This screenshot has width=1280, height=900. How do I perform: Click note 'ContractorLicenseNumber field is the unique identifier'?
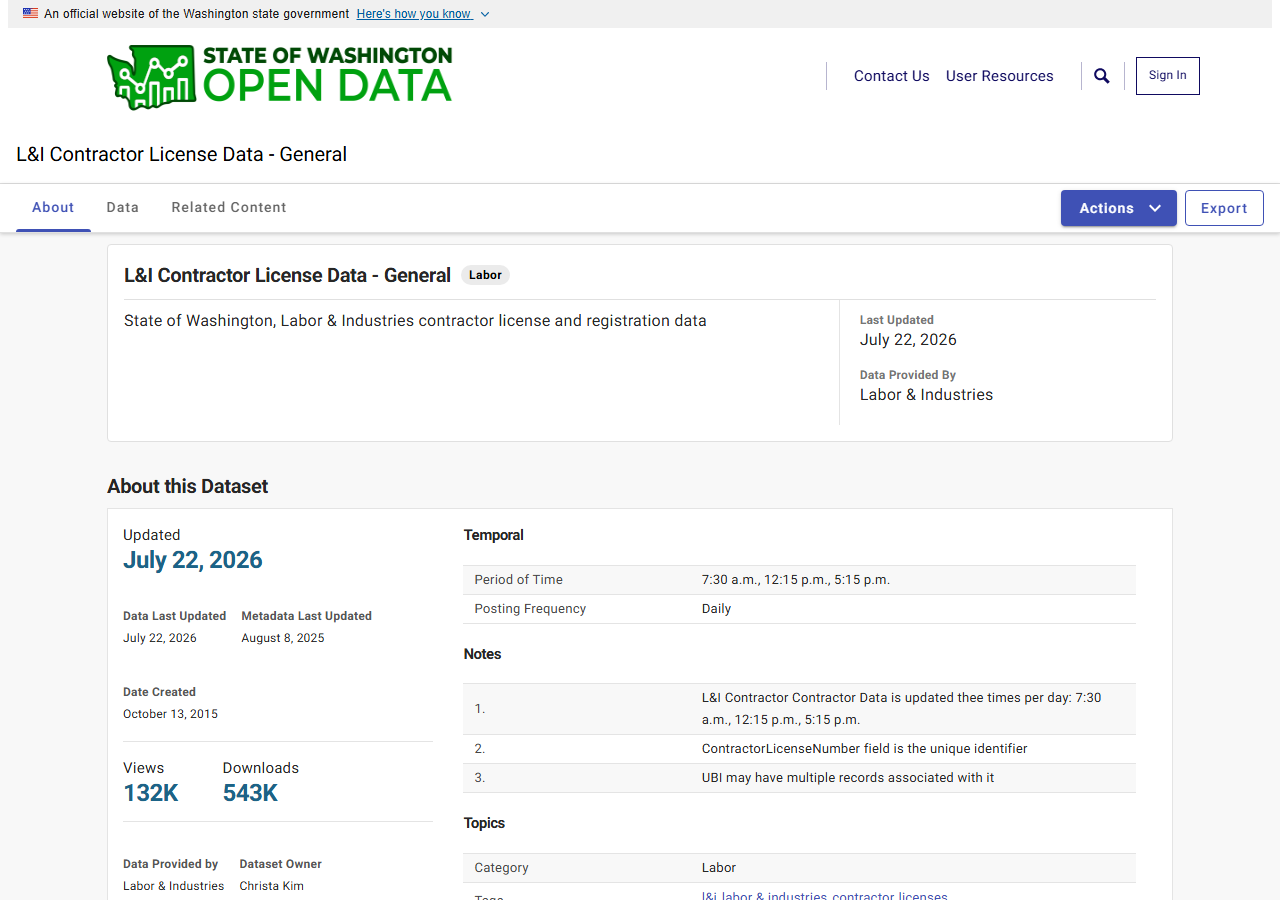tap(865, 749)
